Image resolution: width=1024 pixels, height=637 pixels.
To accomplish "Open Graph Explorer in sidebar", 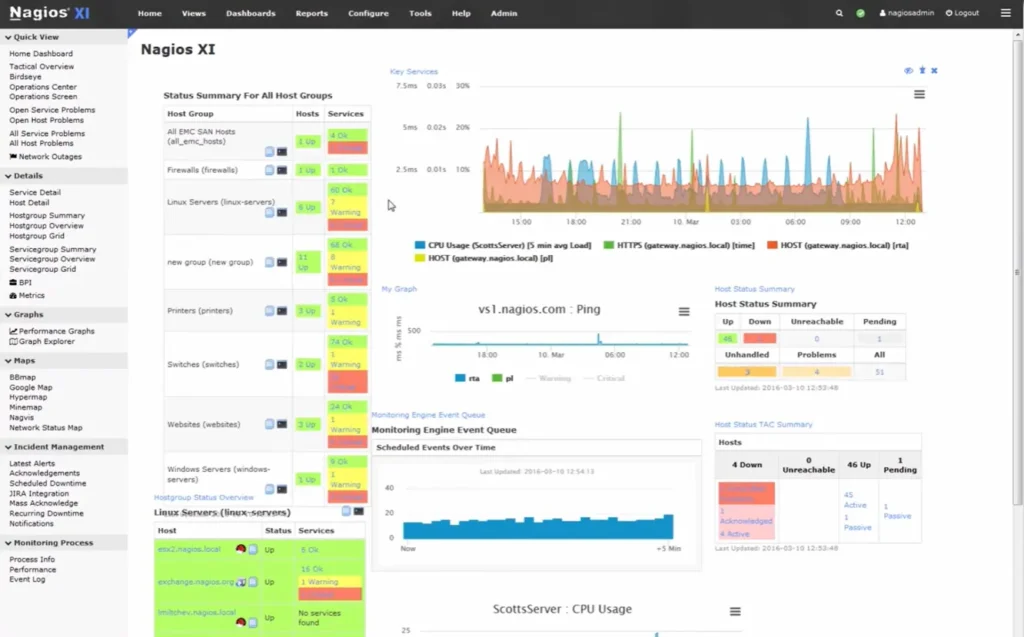I will 42,341.
